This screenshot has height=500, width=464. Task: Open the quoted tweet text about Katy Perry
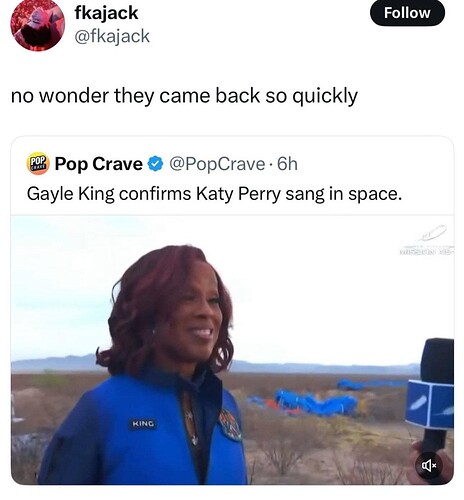tap(214, 194)
